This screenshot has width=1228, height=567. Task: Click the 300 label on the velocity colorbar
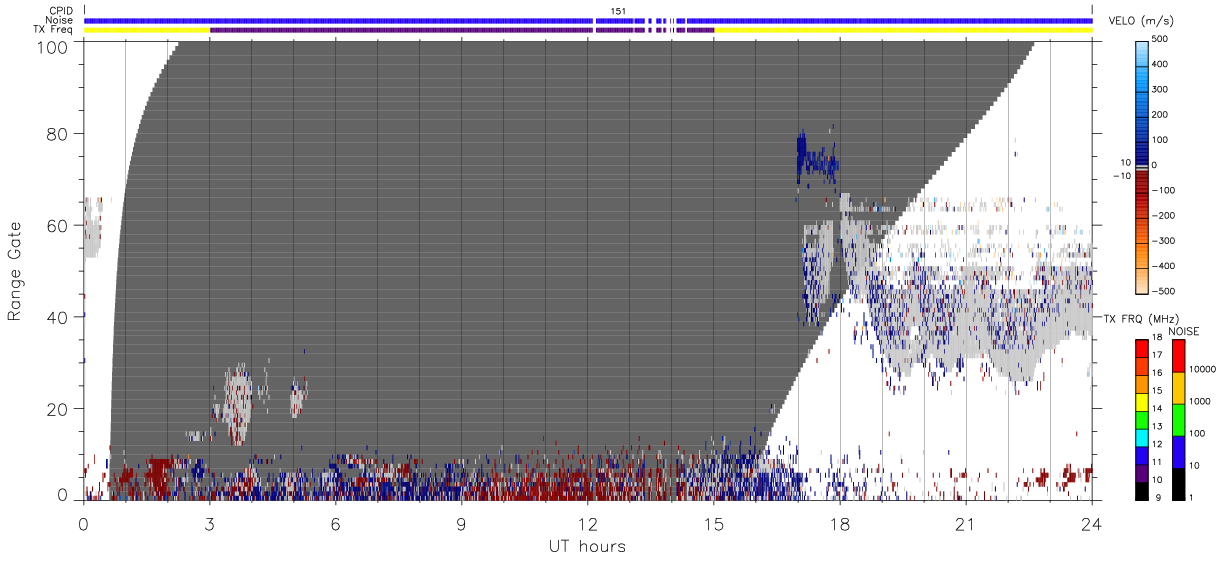(1159, 89)
